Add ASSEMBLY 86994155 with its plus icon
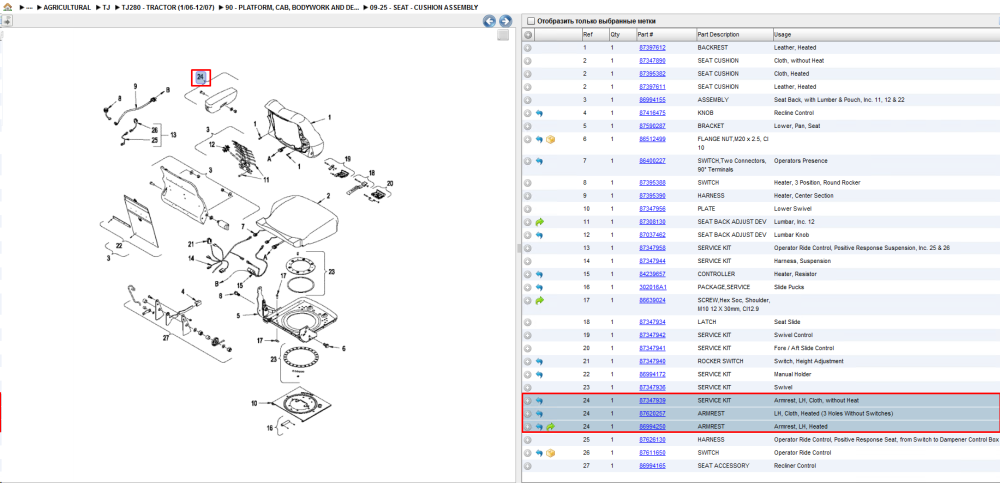This screenshot has width=1000, height=483. [x=528, y=100]
